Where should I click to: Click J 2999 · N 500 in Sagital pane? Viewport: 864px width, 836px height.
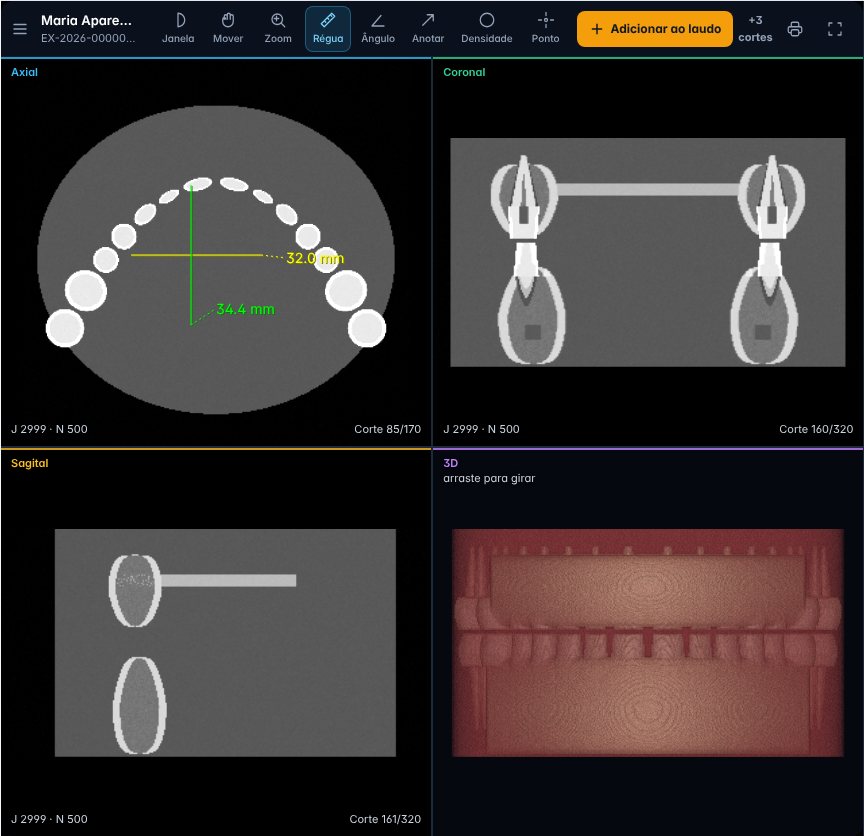tap(49, 819)
